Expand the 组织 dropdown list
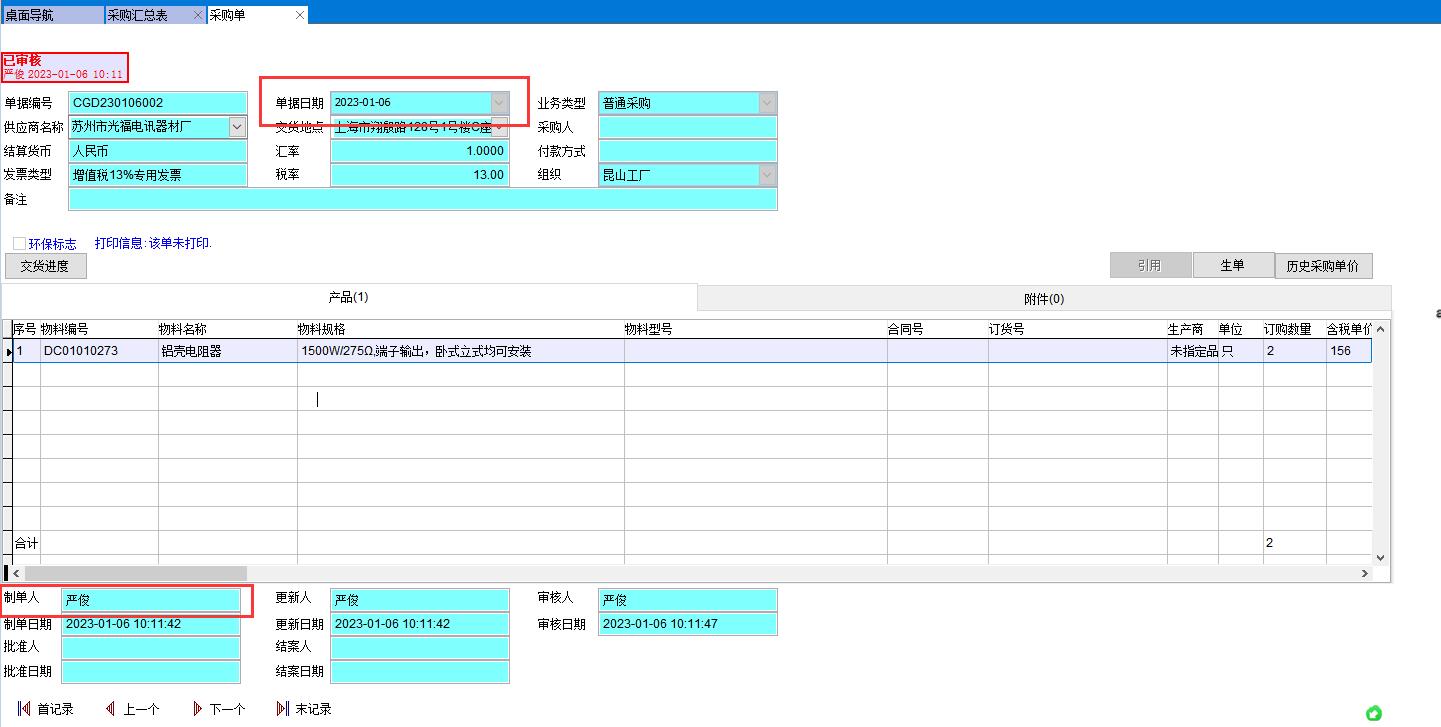The image size is (1441, 727). (767, 175)
